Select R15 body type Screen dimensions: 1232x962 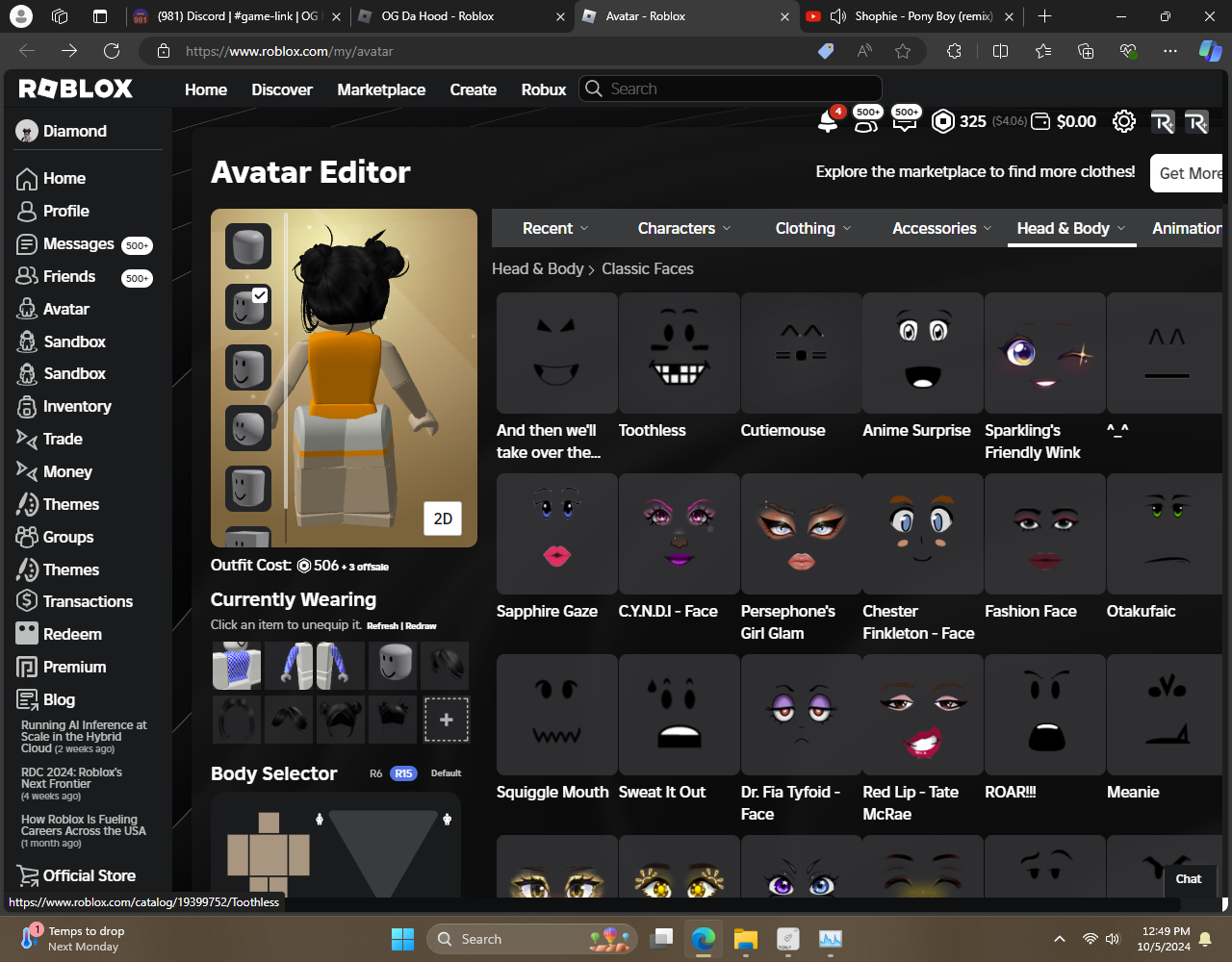pyautogui.click(x=403, y=773)
